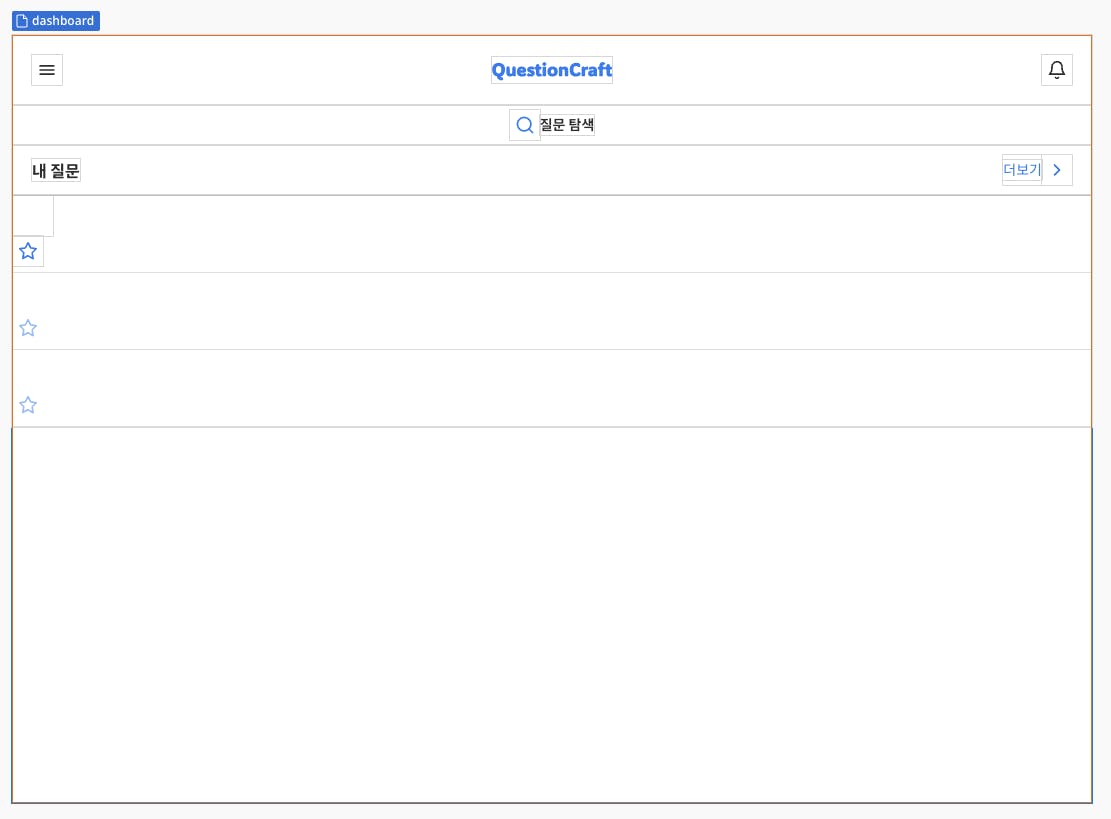This screenshot has width=1111, height=819.
Task: Click the file icon beside dashboard
Action: 22,21
